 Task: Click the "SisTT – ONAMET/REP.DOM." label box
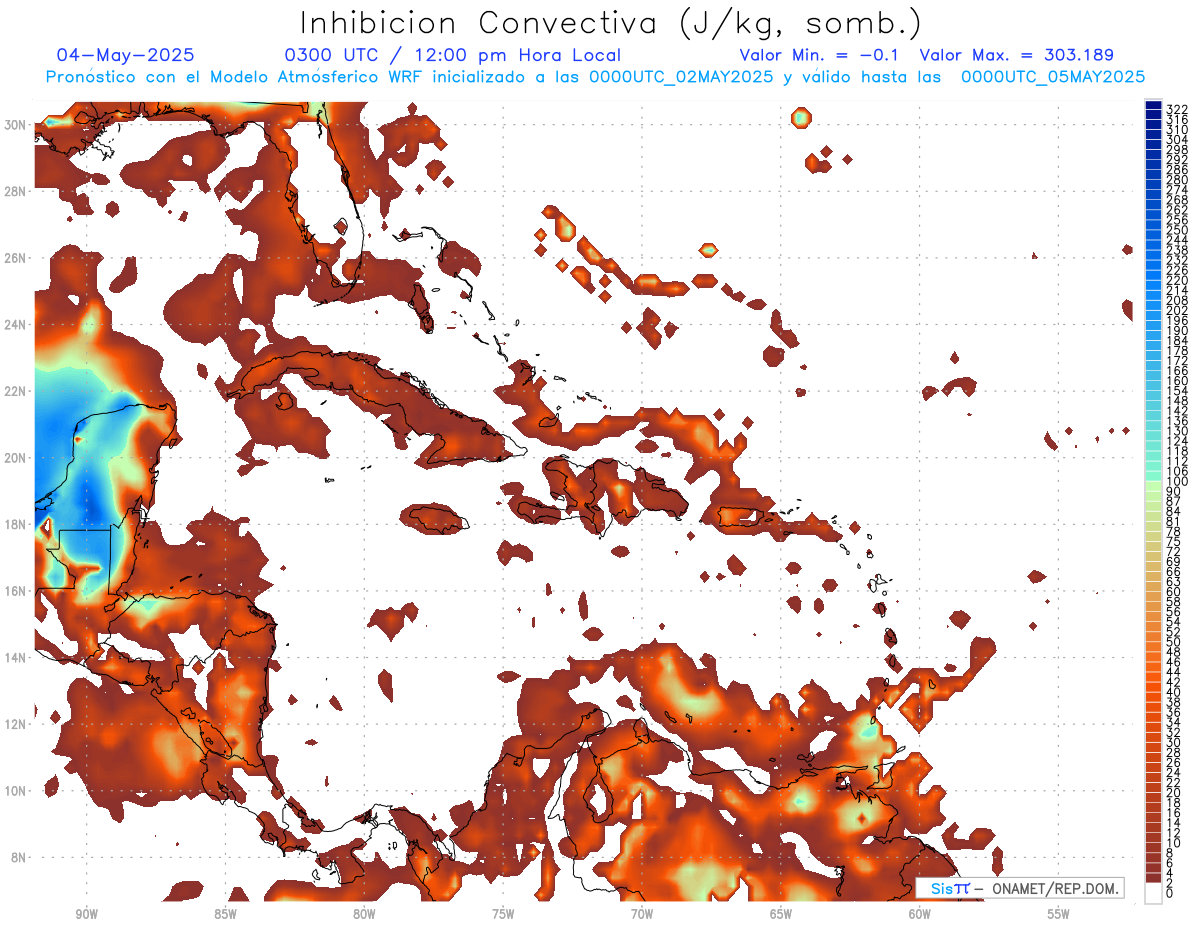point(1019,888)
